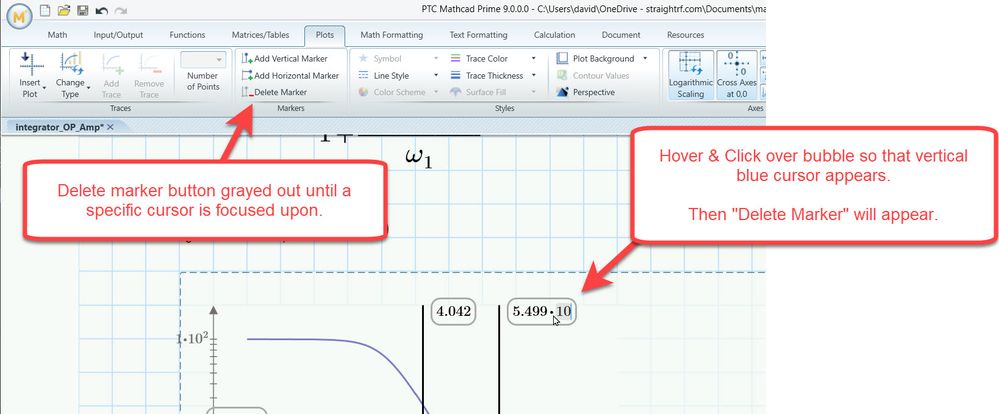Expand the Line Style dropdown
999x414 pixels.
(x=436, y=75)
